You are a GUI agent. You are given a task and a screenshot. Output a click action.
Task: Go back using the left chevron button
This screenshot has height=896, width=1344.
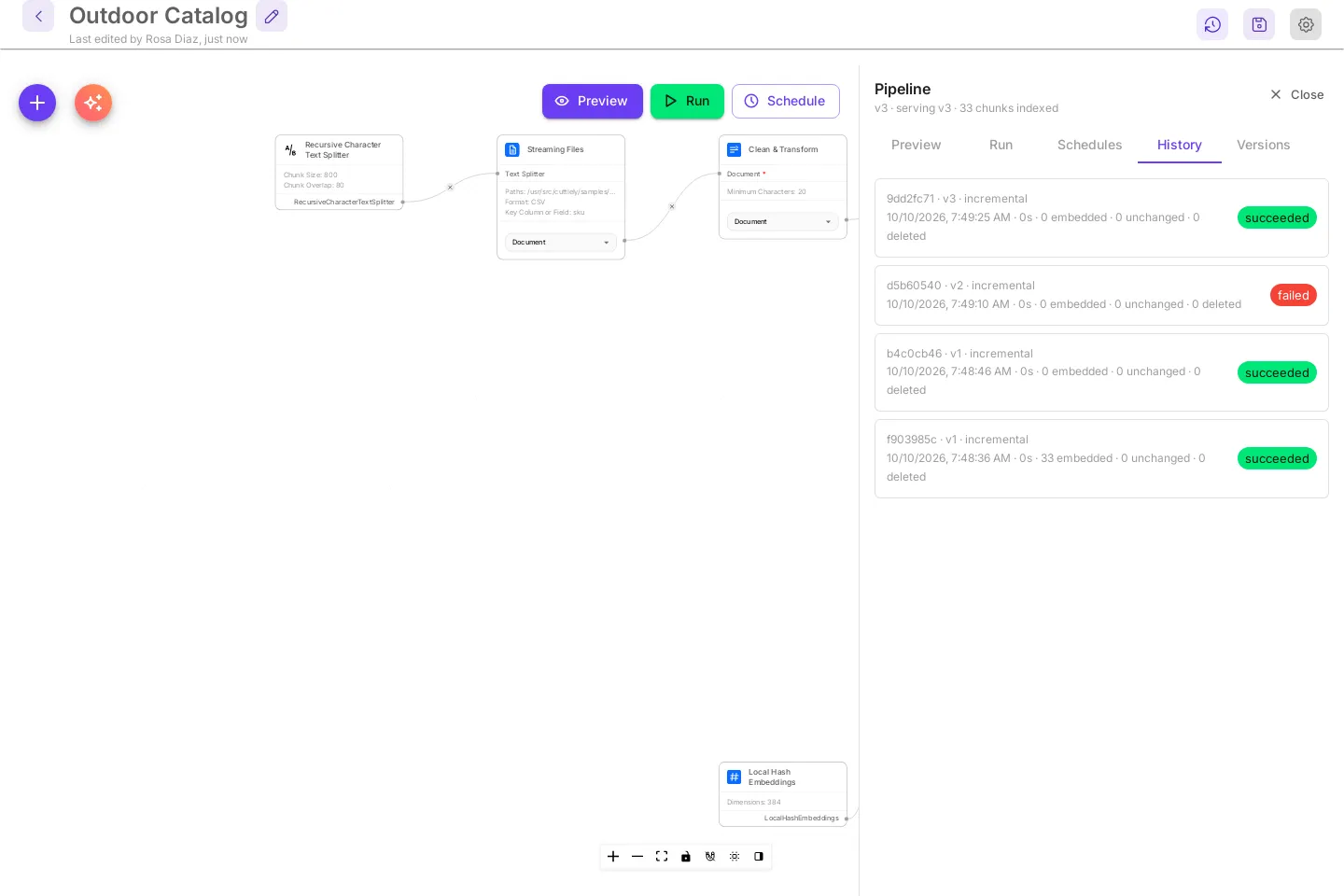point(38,16)
